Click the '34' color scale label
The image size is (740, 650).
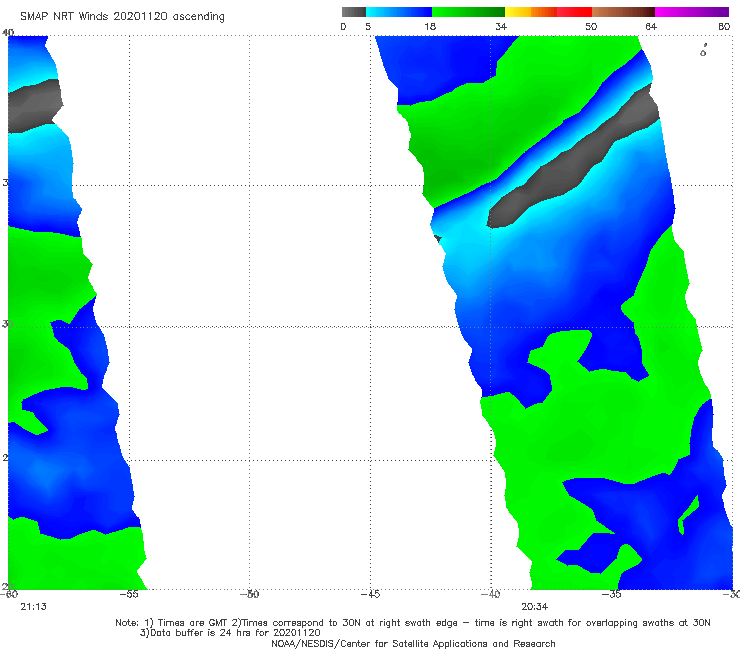click(501, 26)
